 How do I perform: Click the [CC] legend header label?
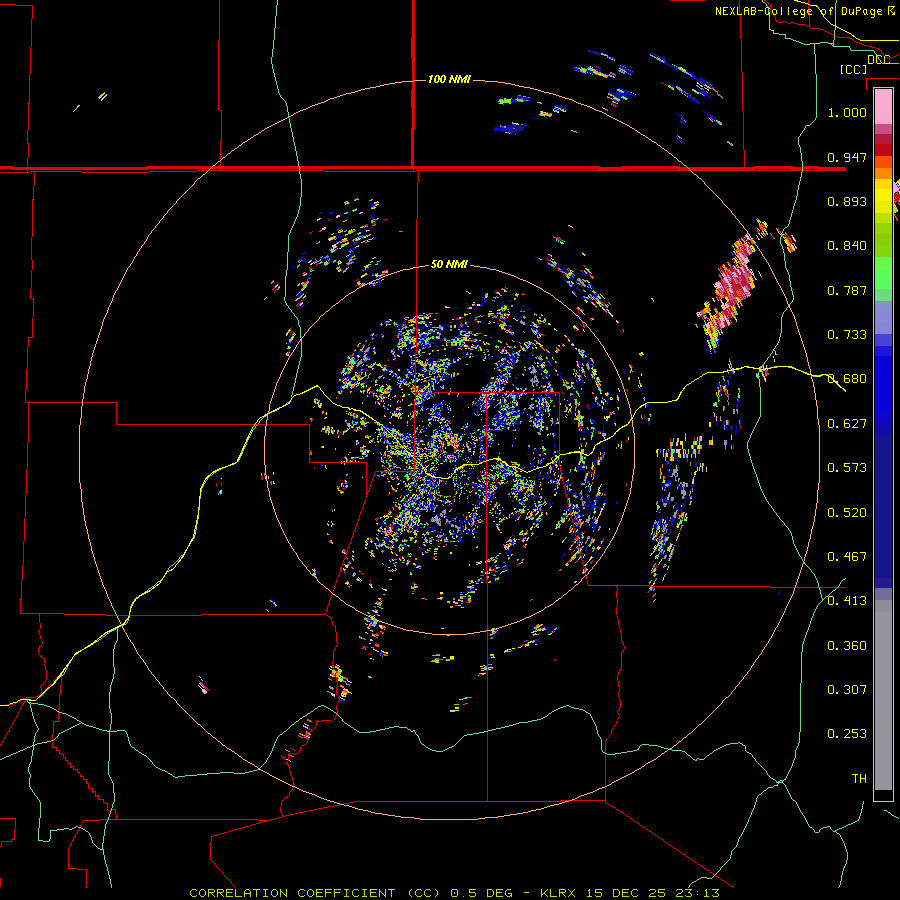click(x=854, y=69)
